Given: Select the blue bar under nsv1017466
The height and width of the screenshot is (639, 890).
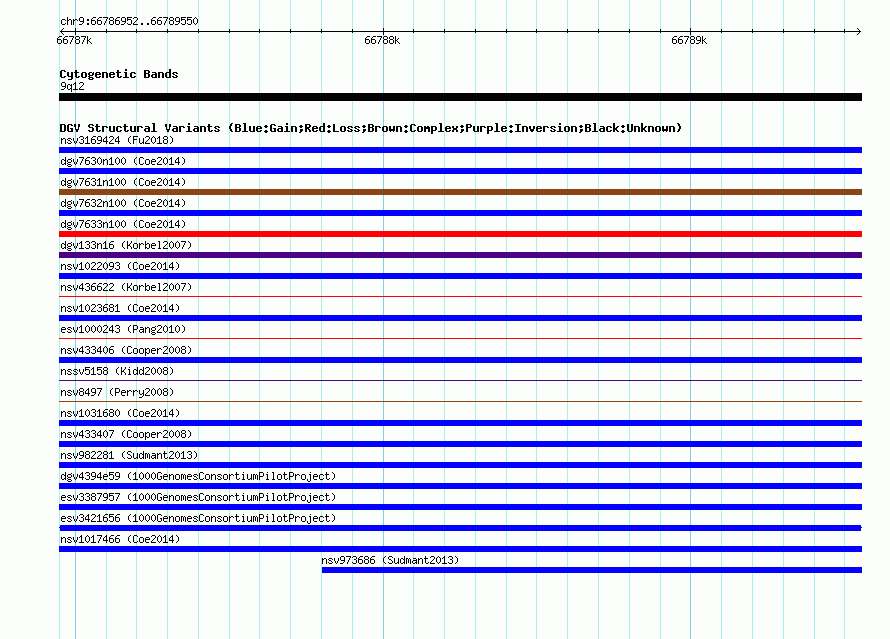Looking at the screenshot, I should (x=460, y=549).
